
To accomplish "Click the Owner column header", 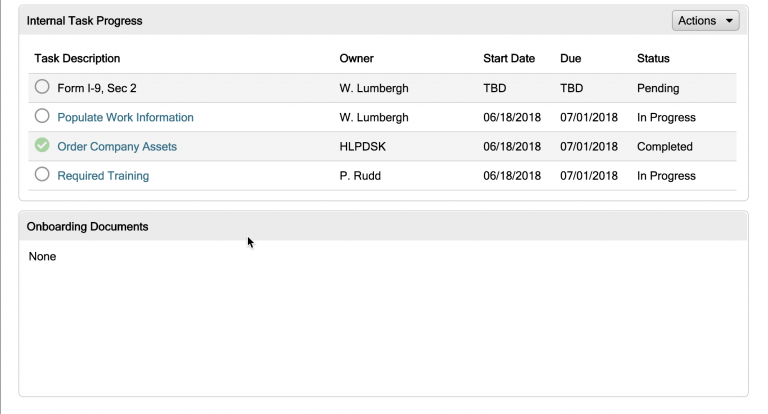I will point(357,58).
